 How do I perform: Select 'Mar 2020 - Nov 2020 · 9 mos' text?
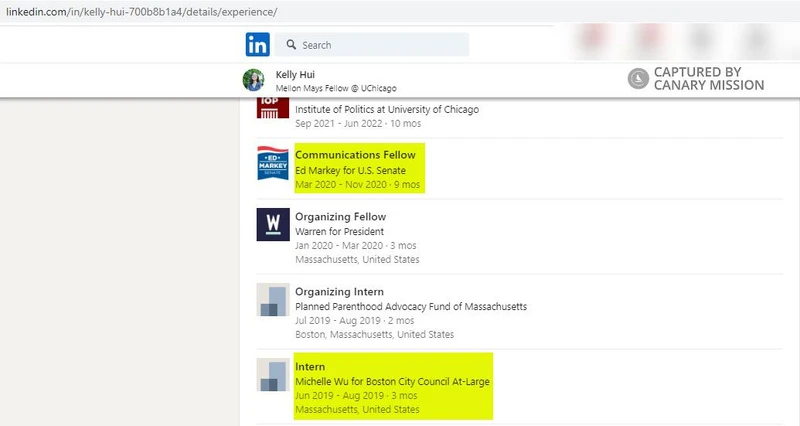[358, 185]
